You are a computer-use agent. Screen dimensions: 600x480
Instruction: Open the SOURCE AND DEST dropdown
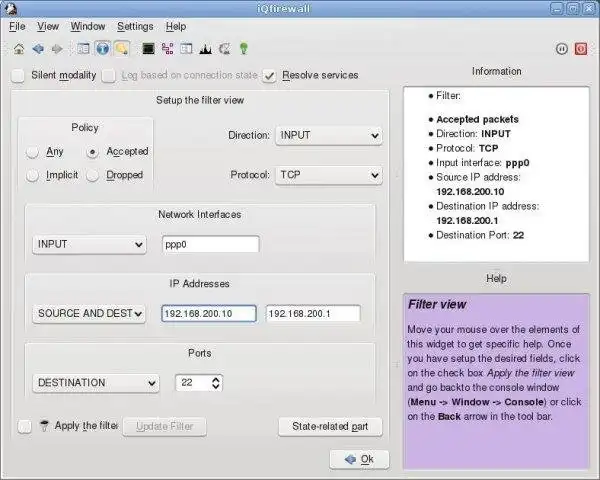(89, 313)
